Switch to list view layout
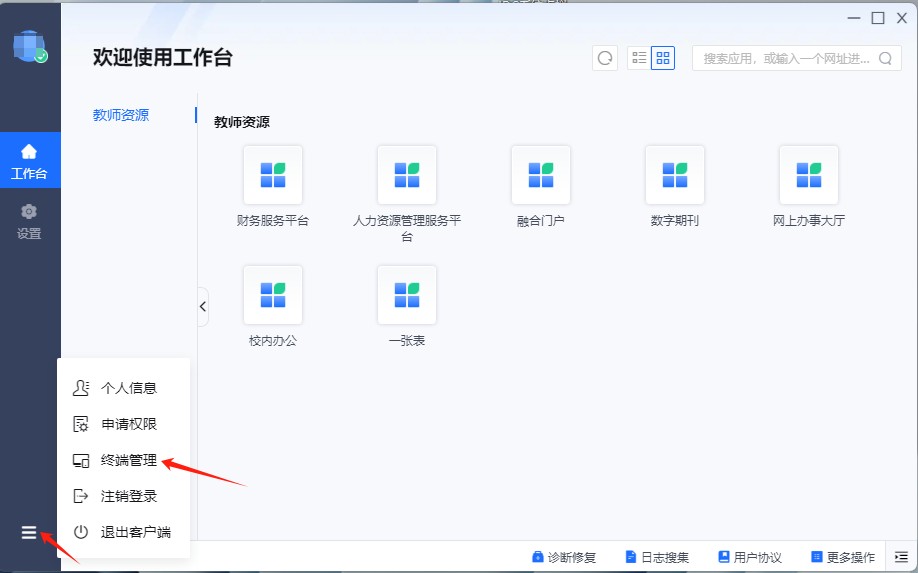The image size is (918, 573). tap(639, 58)
